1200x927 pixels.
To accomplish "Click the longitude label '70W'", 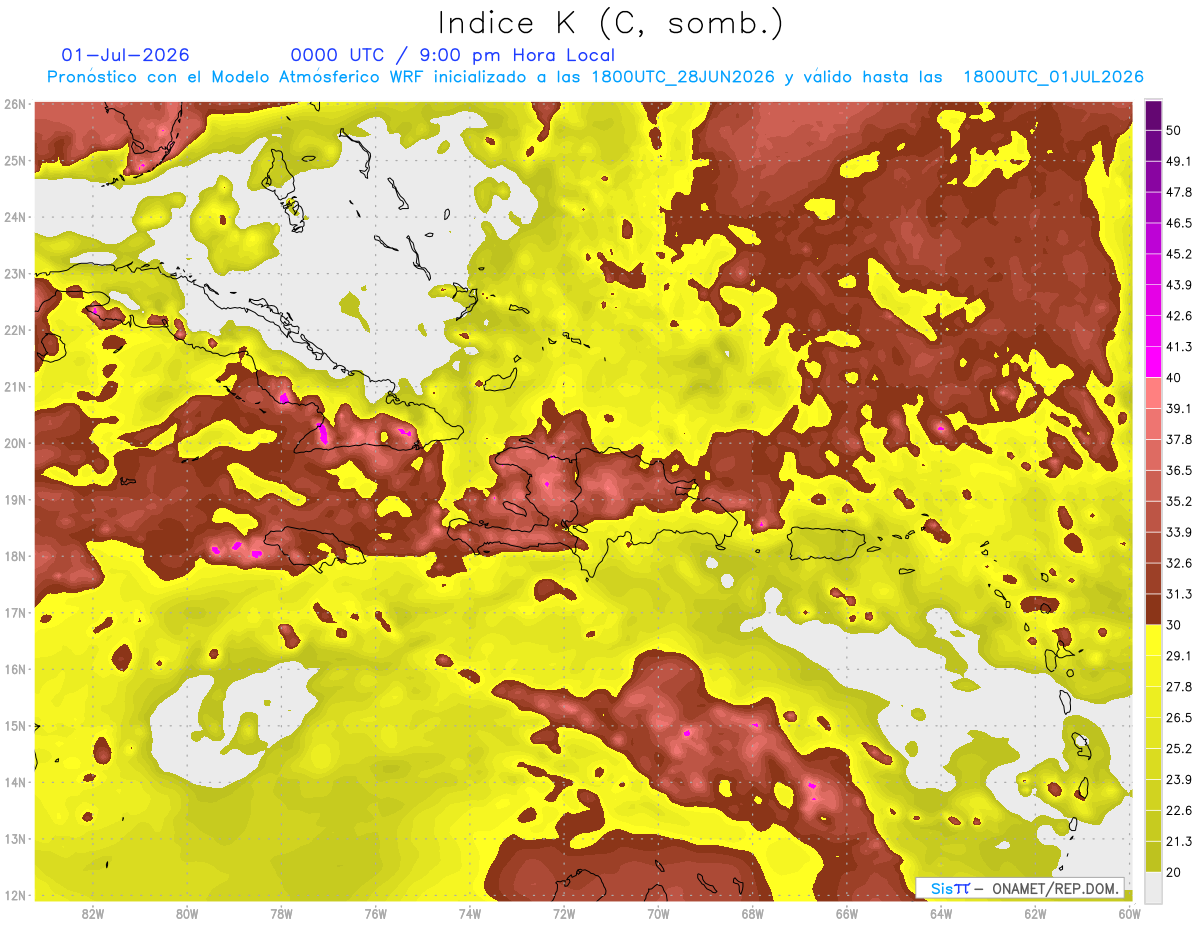I will [x=658, y=913].
